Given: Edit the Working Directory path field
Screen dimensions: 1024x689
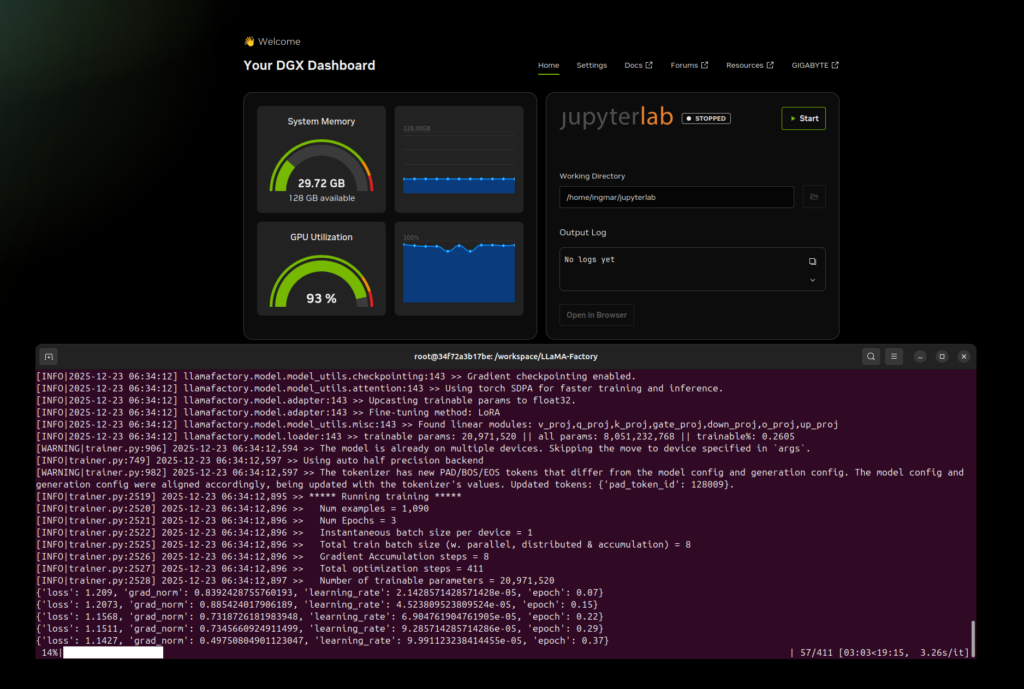Looking at the screenshot, I should click(676, 197).
